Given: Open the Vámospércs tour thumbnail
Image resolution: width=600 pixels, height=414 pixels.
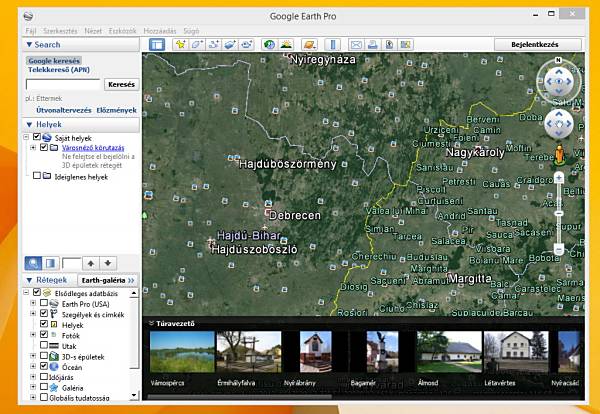Looking at the screenshot, I should tap(182, 352).
